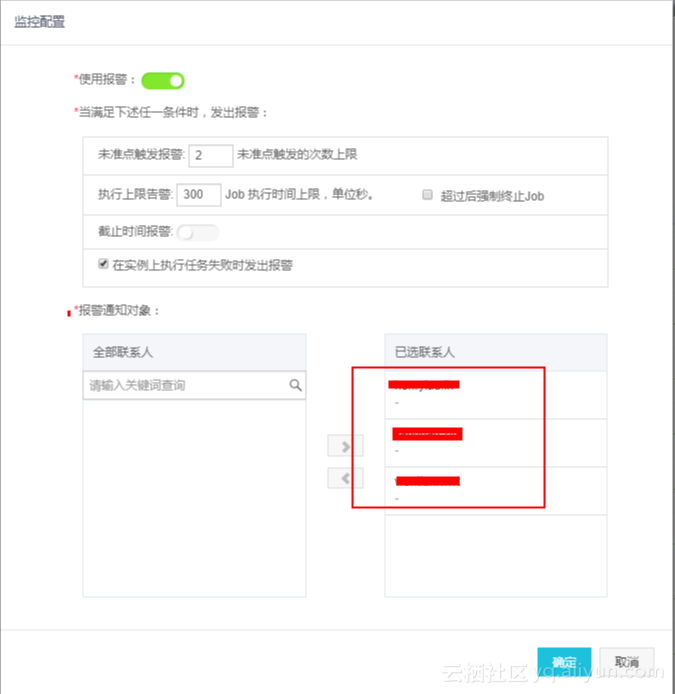The image size is (675, 694).
Task: Click the 监控配置 dialog title
Action: 40,21
